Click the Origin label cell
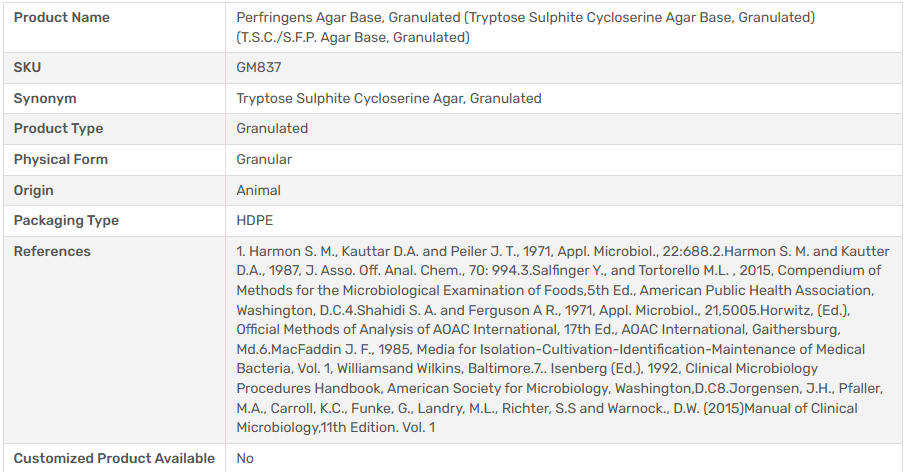The height and width of the screenshot is (472, 909). [x=34, y=190]
